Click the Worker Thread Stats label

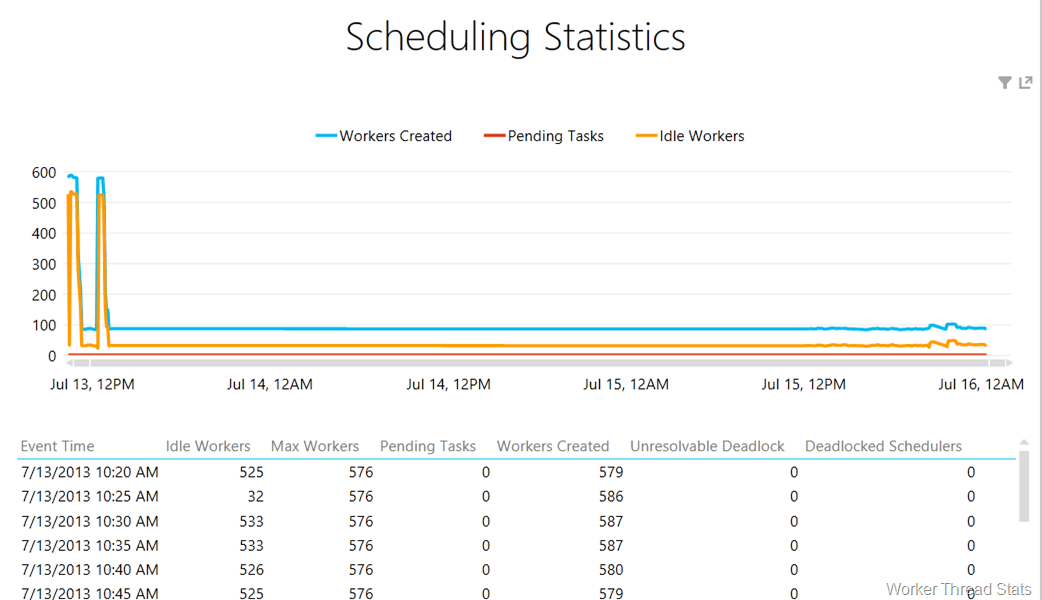coord(958,590)
